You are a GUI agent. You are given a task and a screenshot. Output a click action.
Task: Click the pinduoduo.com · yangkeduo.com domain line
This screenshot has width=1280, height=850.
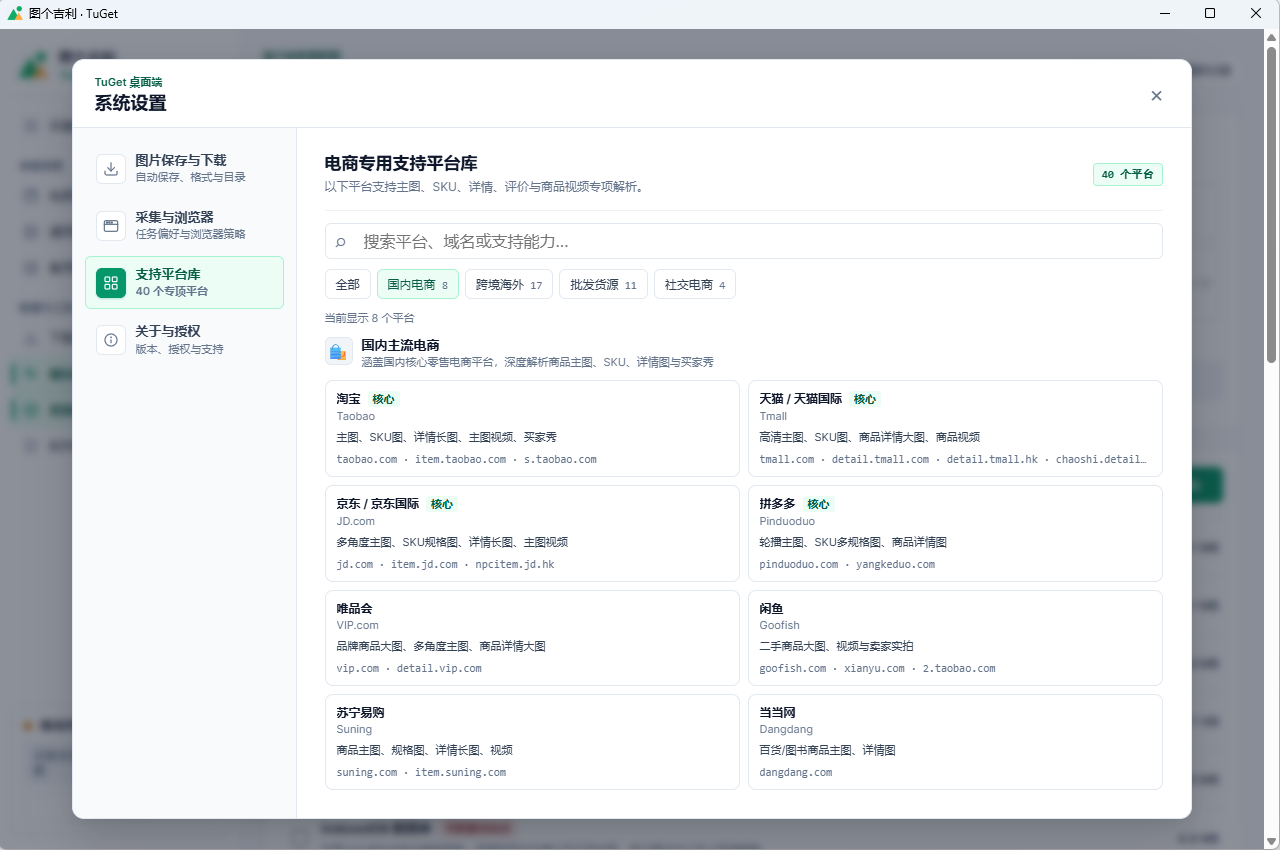pyautogui.click(x=847, y=565)
